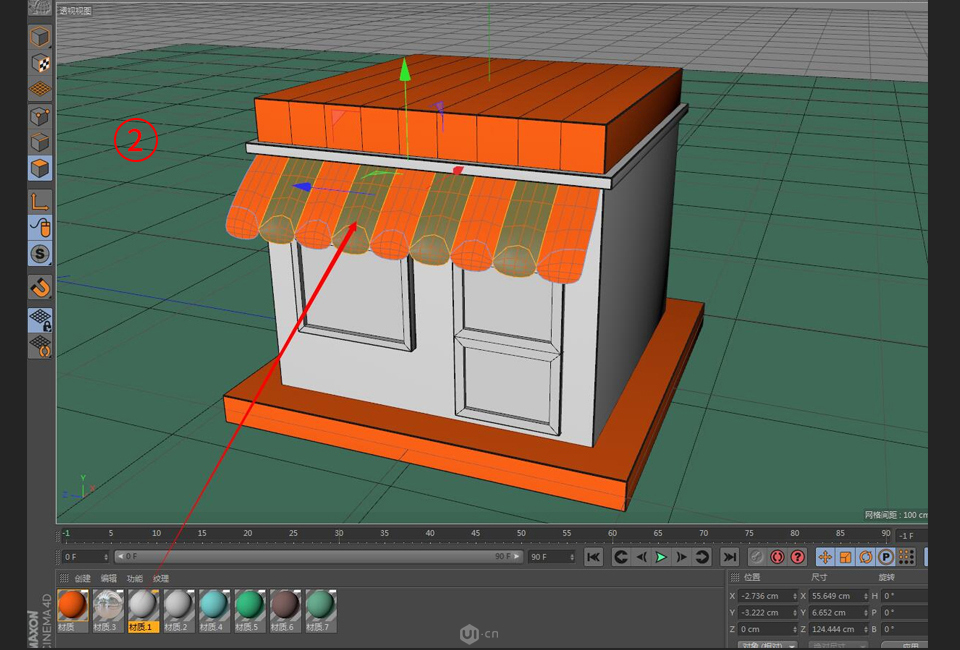Toggle position keyframe recording icon
The height and width of the screenshot is (650, 960).
click(825, 556)
